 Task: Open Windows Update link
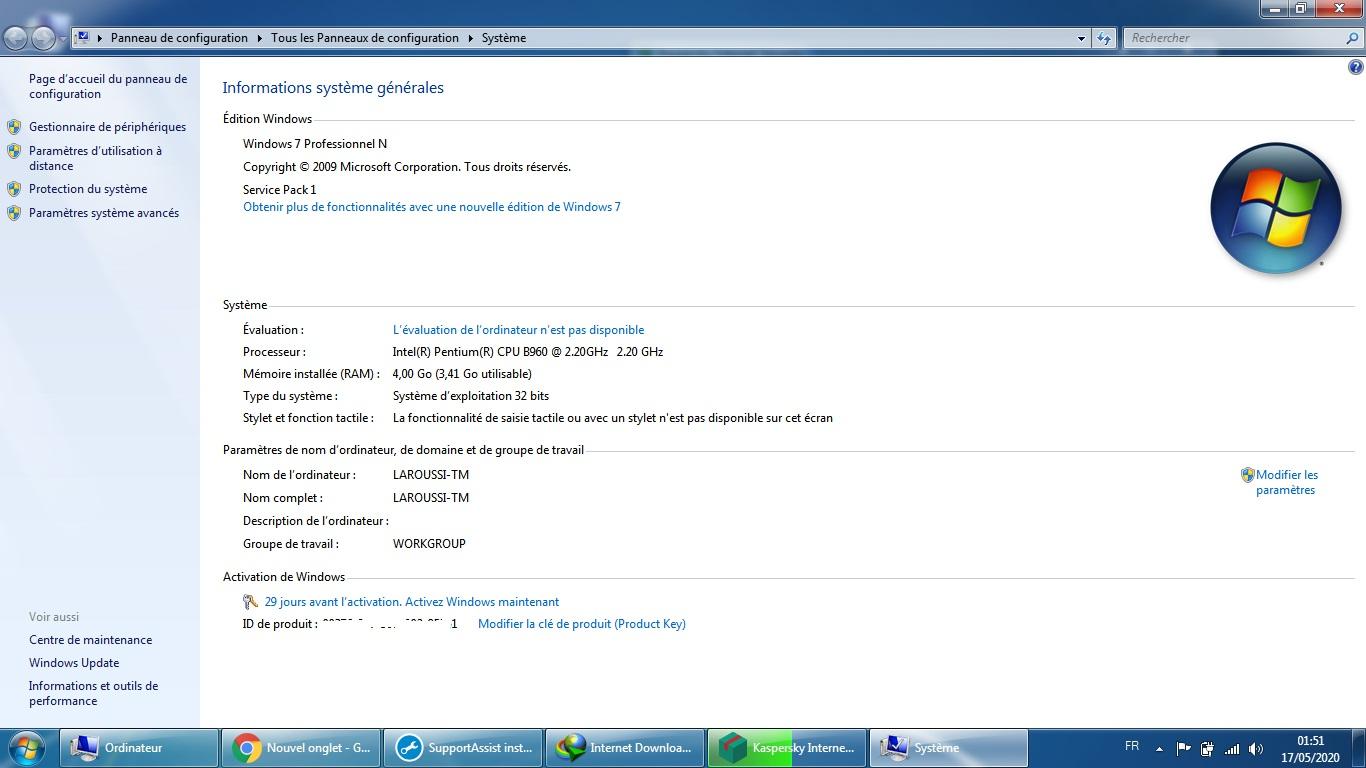tap(74, 663)
